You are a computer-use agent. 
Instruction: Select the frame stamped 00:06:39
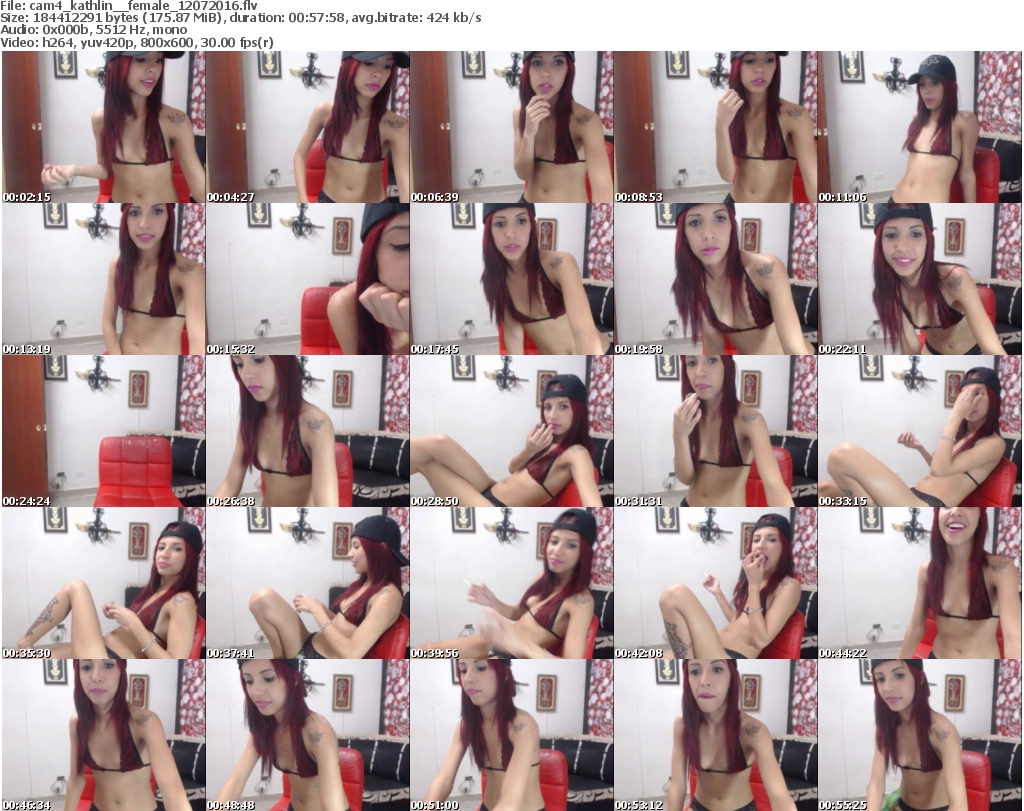point(511,127)
